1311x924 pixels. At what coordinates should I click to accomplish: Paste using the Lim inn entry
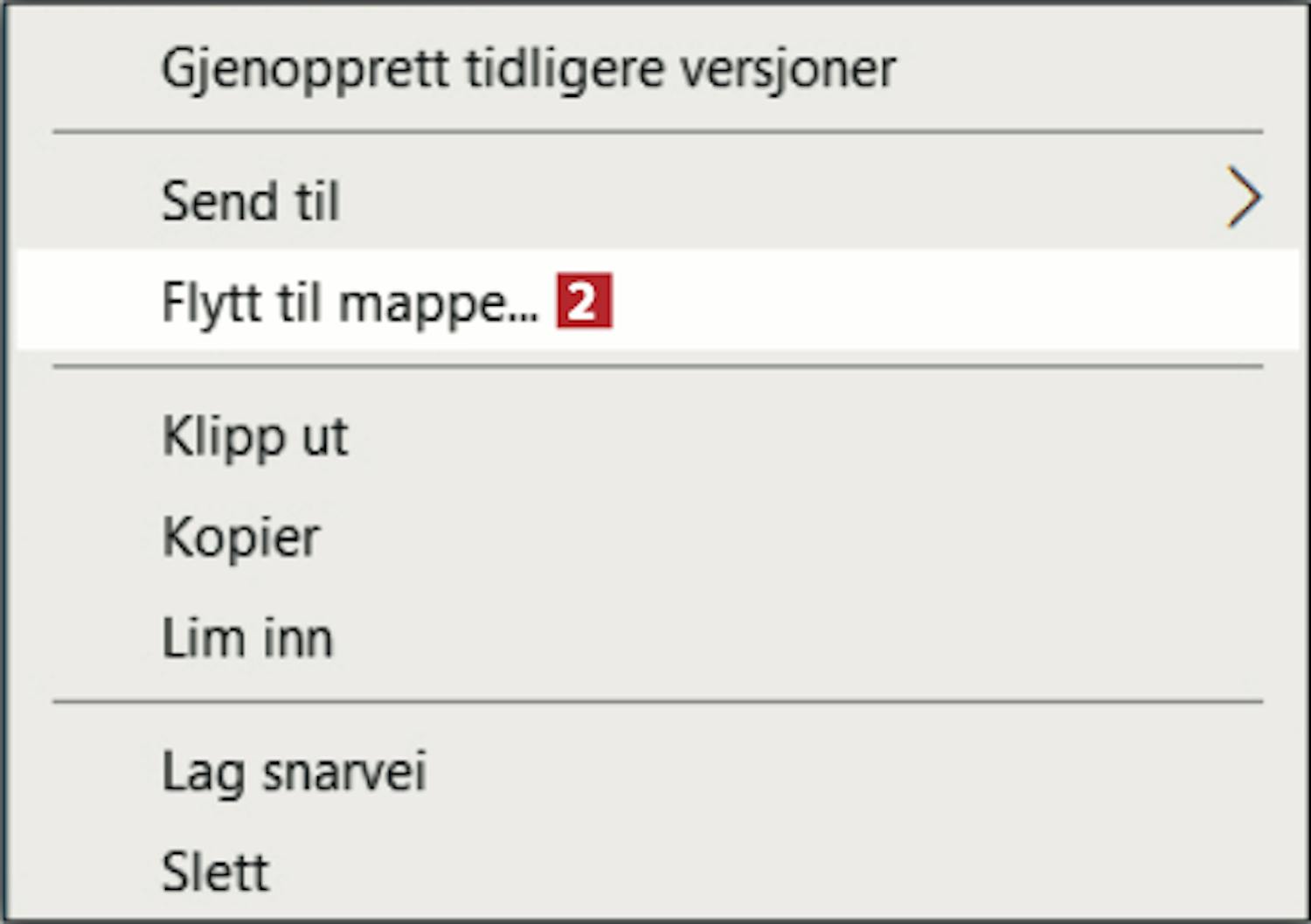tap(247, 637)
